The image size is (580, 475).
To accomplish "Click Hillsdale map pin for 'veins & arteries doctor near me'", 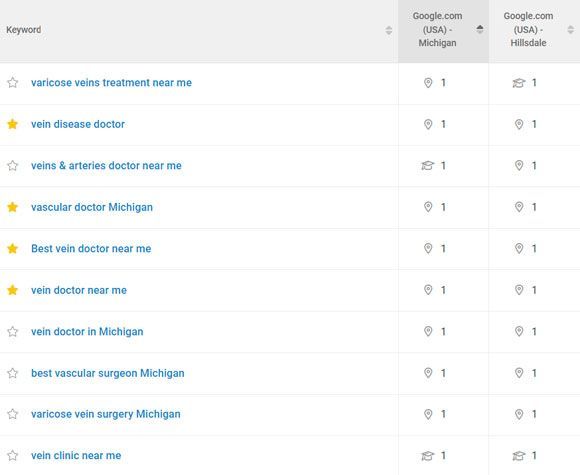I will coord(519,165).
